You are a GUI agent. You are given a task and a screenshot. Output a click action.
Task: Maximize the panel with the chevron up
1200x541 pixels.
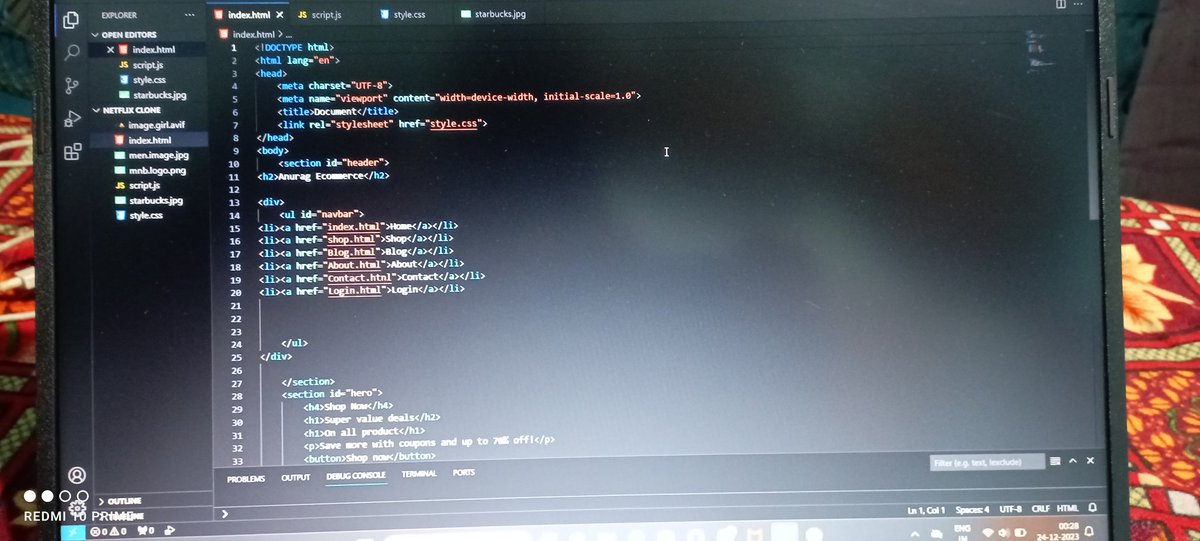(x=1073, y=461)
